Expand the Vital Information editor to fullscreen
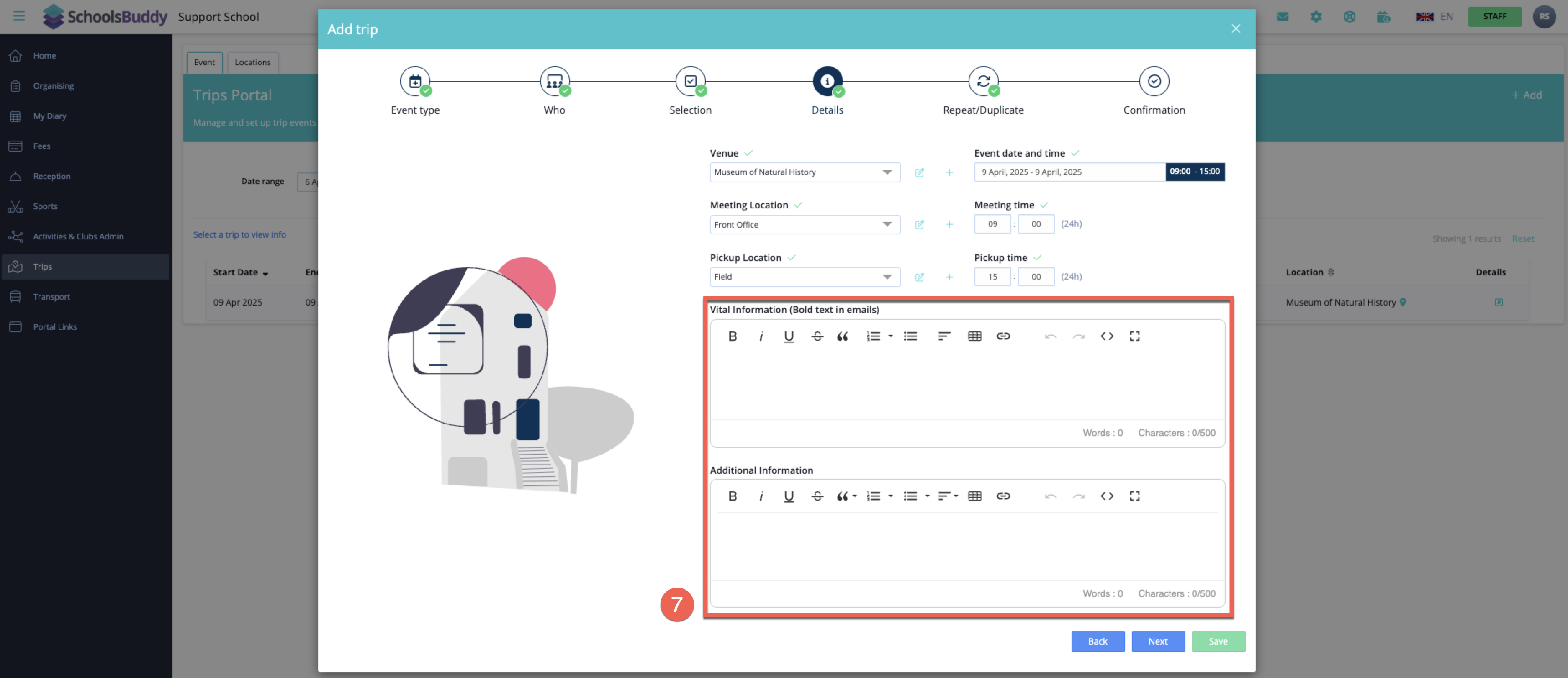 [1135, 336]
